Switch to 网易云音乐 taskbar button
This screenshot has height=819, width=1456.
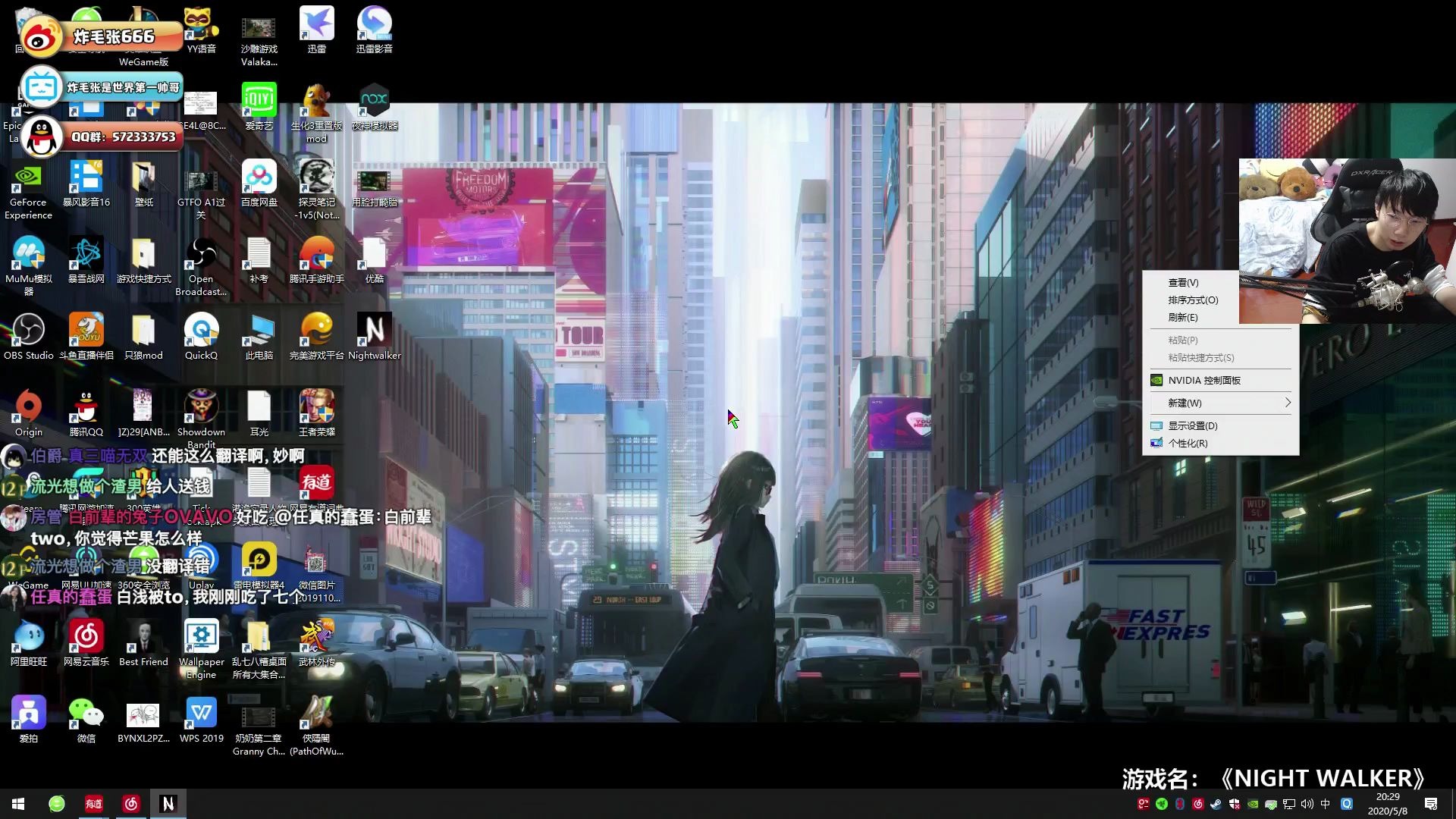coord(131,804)
